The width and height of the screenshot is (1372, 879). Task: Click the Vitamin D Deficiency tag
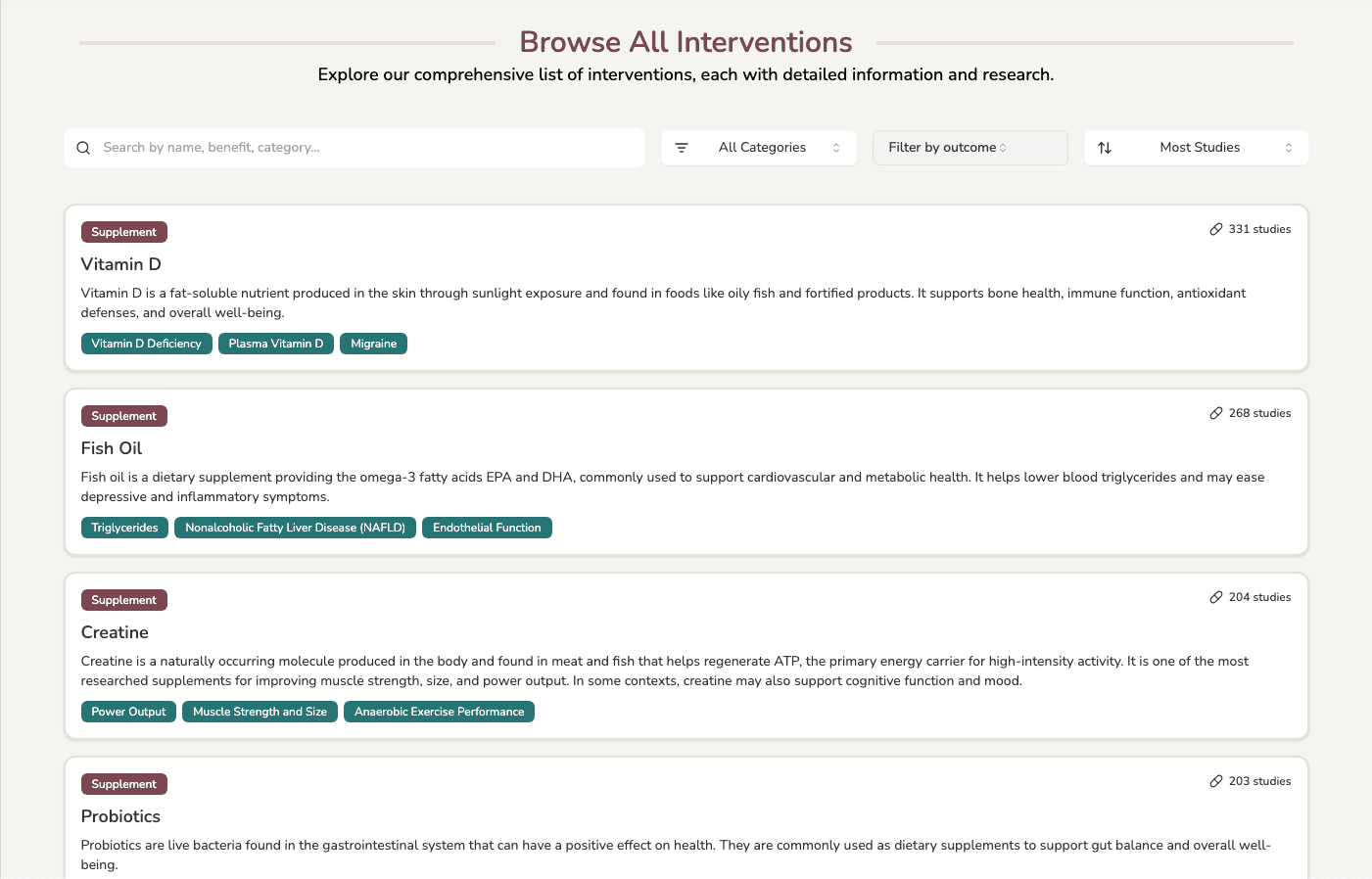147,344
